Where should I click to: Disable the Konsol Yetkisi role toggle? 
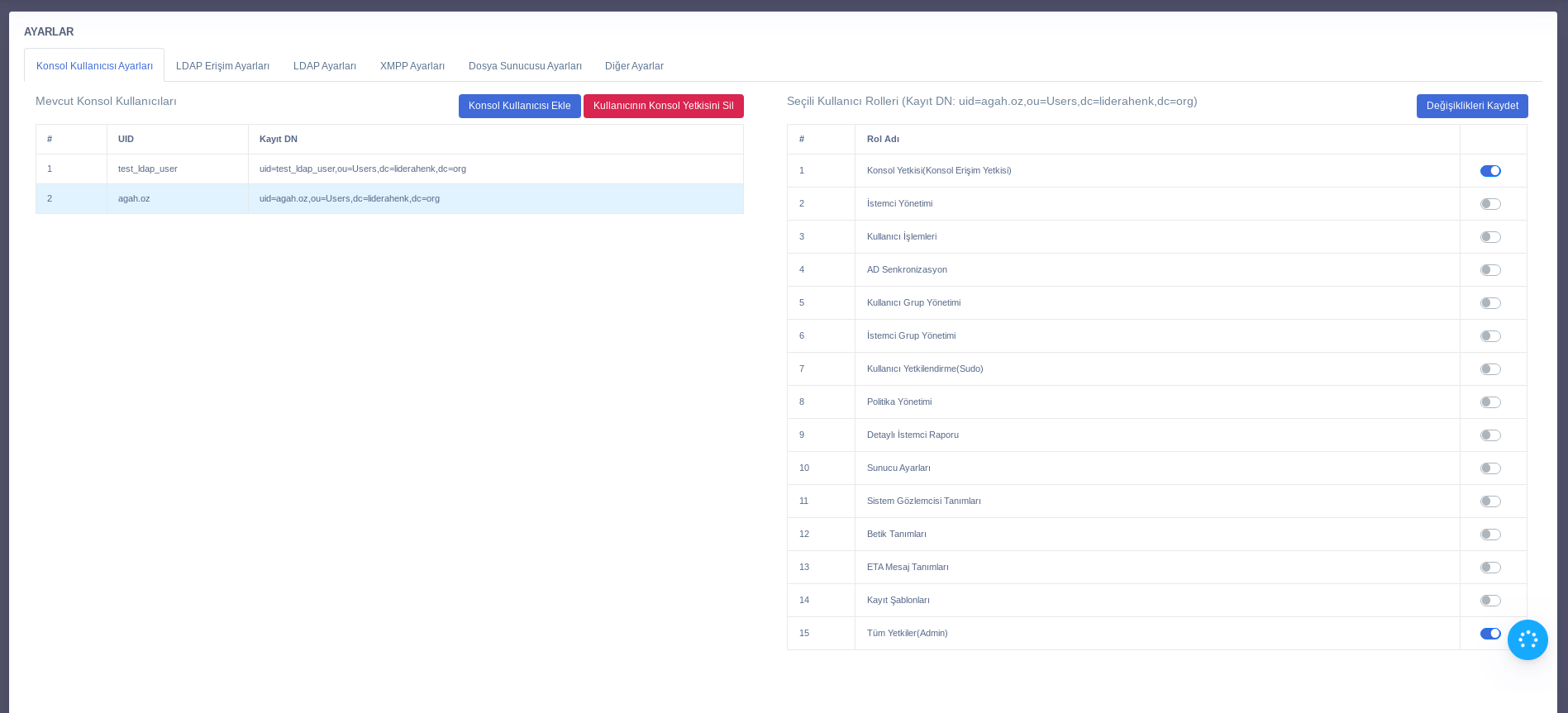point(1490,171)
